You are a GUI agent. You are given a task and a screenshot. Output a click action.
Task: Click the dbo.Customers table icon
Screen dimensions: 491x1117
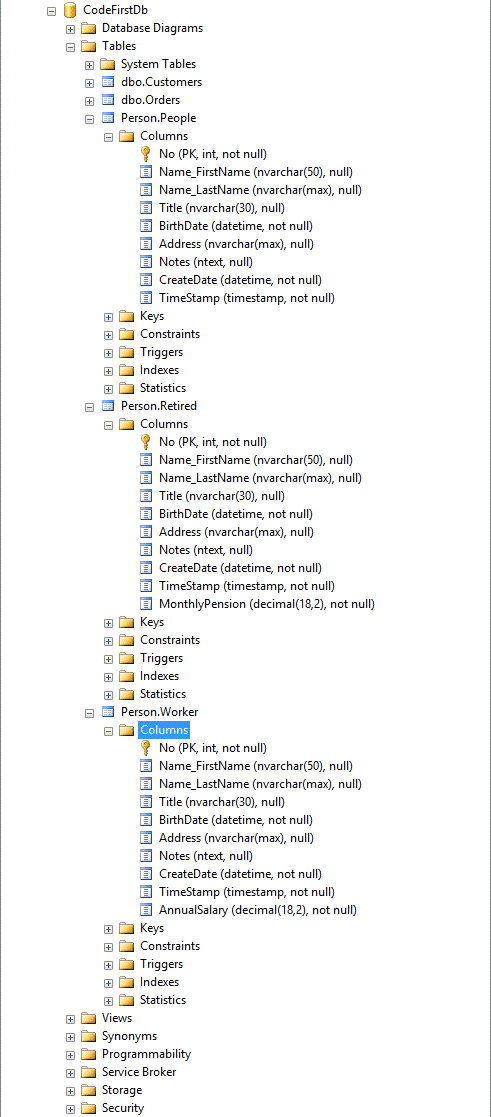(x=108, y=82)
